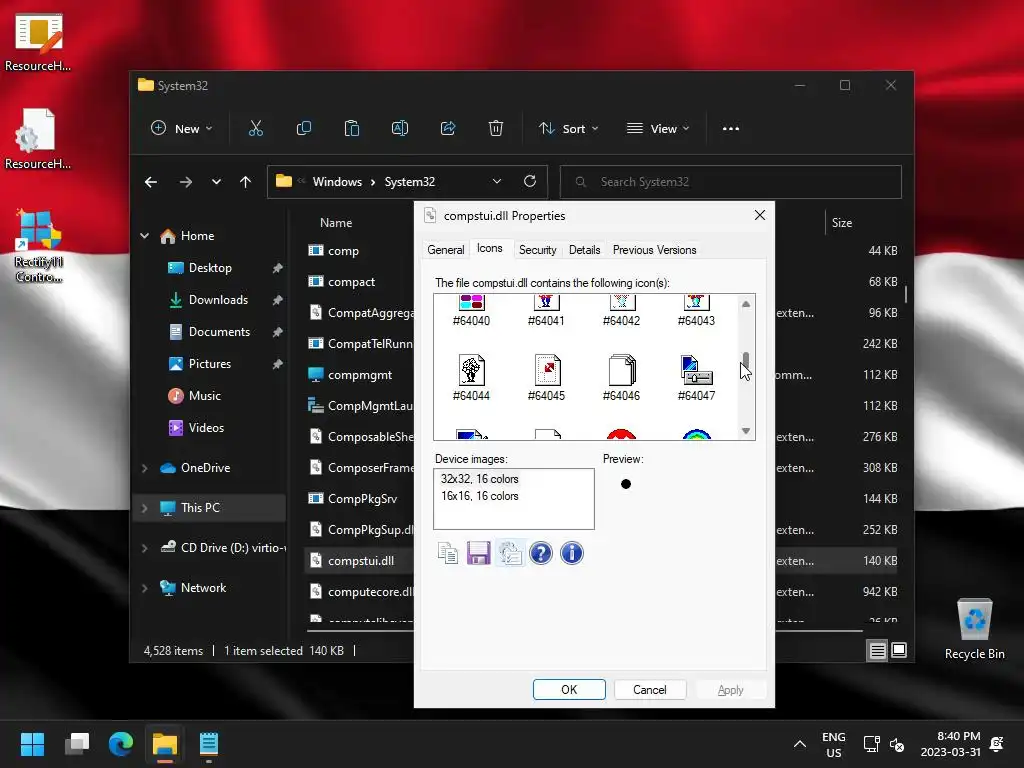Click the Copy icon in Explorer toolbar
Image resolution: width=1024 pixels, height=768 pixels.
304,129
